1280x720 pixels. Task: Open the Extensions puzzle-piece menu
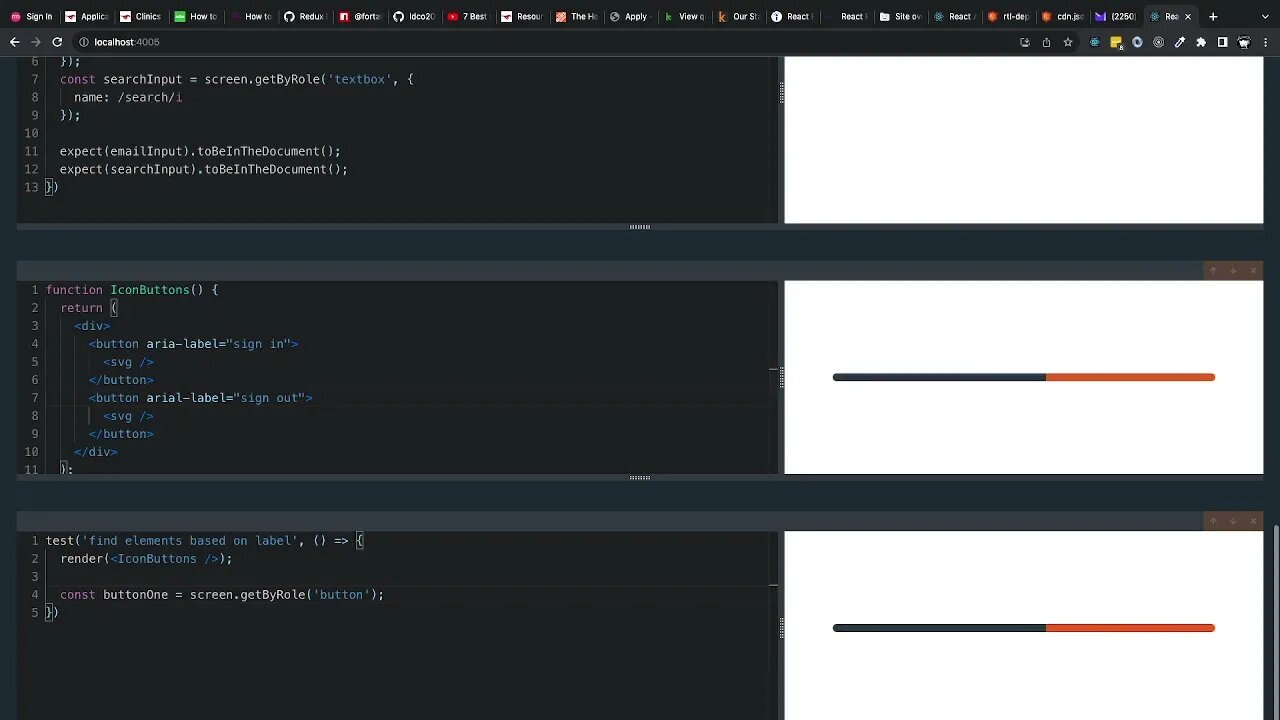(1201, 42)
